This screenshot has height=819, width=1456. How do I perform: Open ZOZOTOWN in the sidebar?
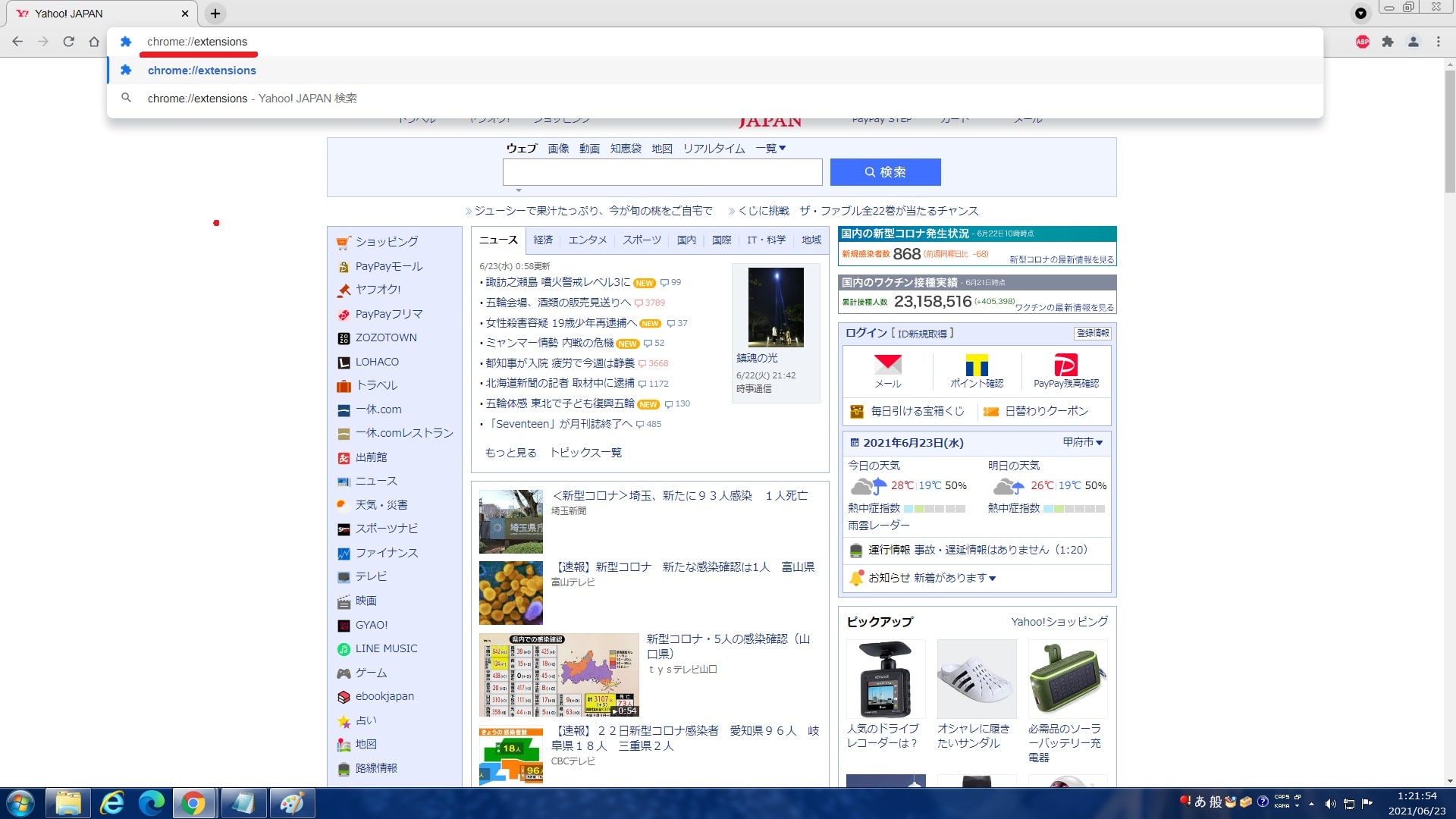pyautogui.click(x=386, y=338)
